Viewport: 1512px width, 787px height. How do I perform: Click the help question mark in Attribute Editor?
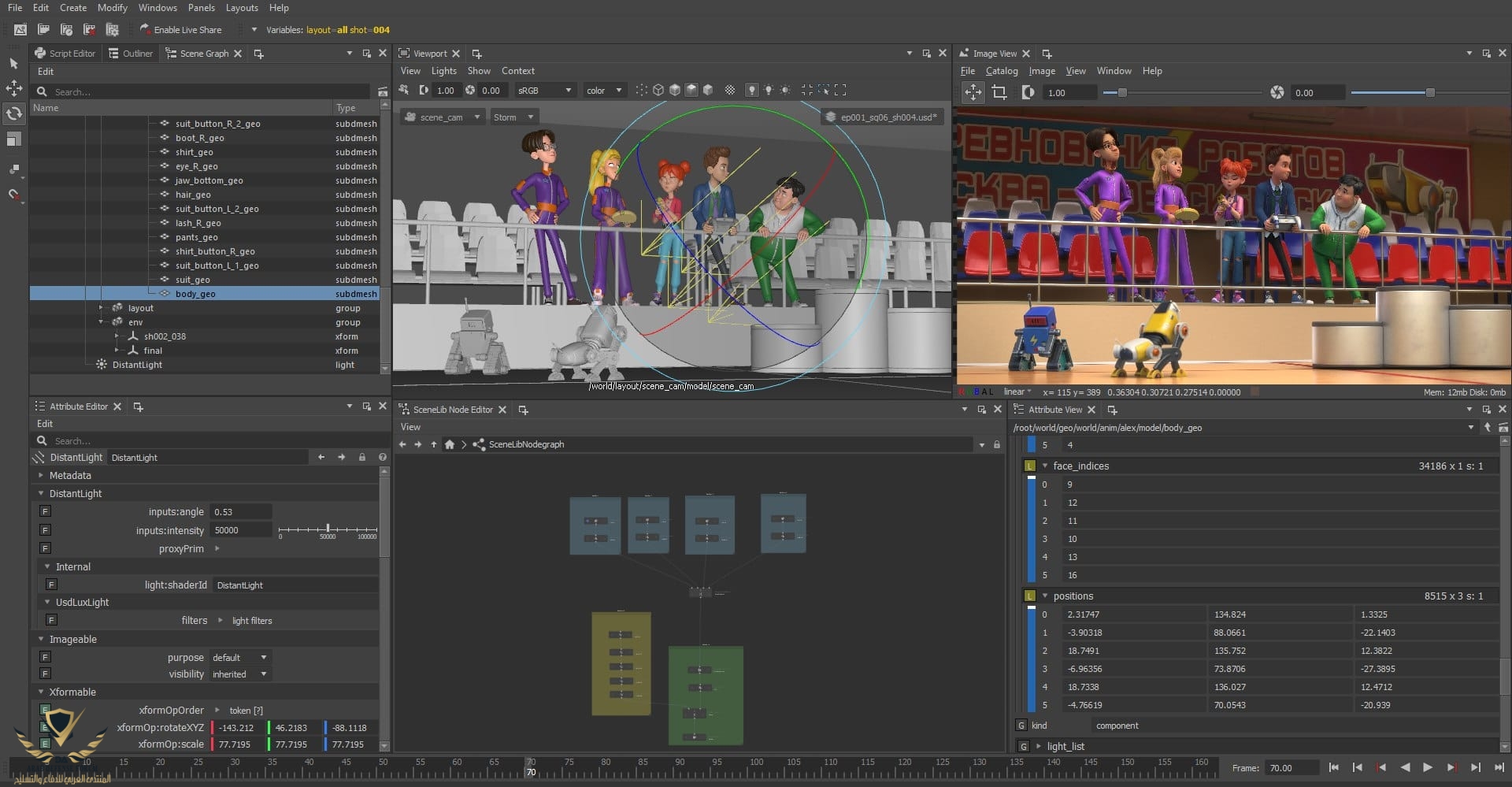(383, 458)
